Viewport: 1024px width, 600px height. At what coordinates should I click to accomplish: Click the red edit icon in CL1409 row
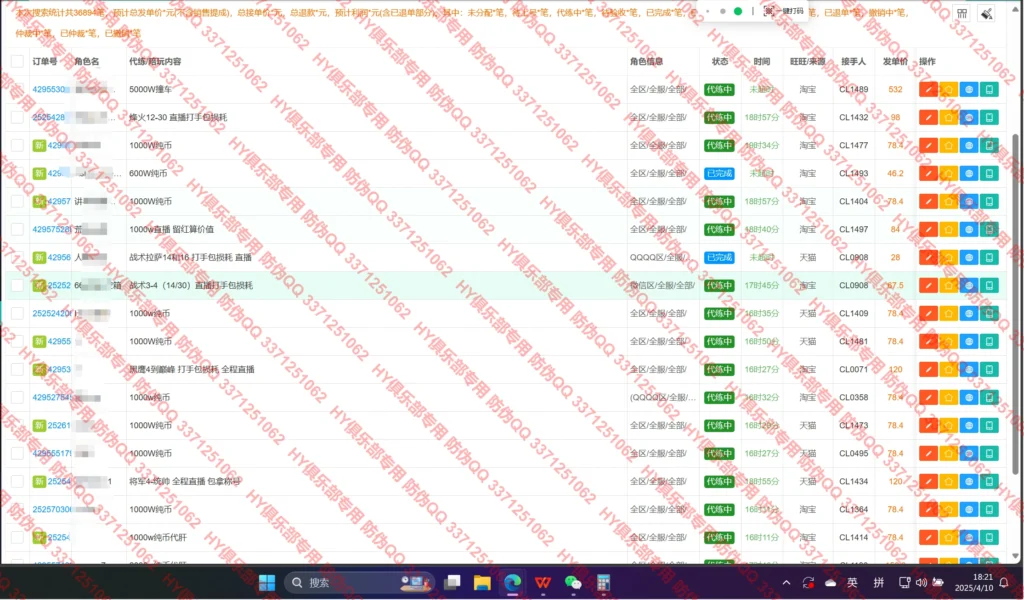click(928, 313)
